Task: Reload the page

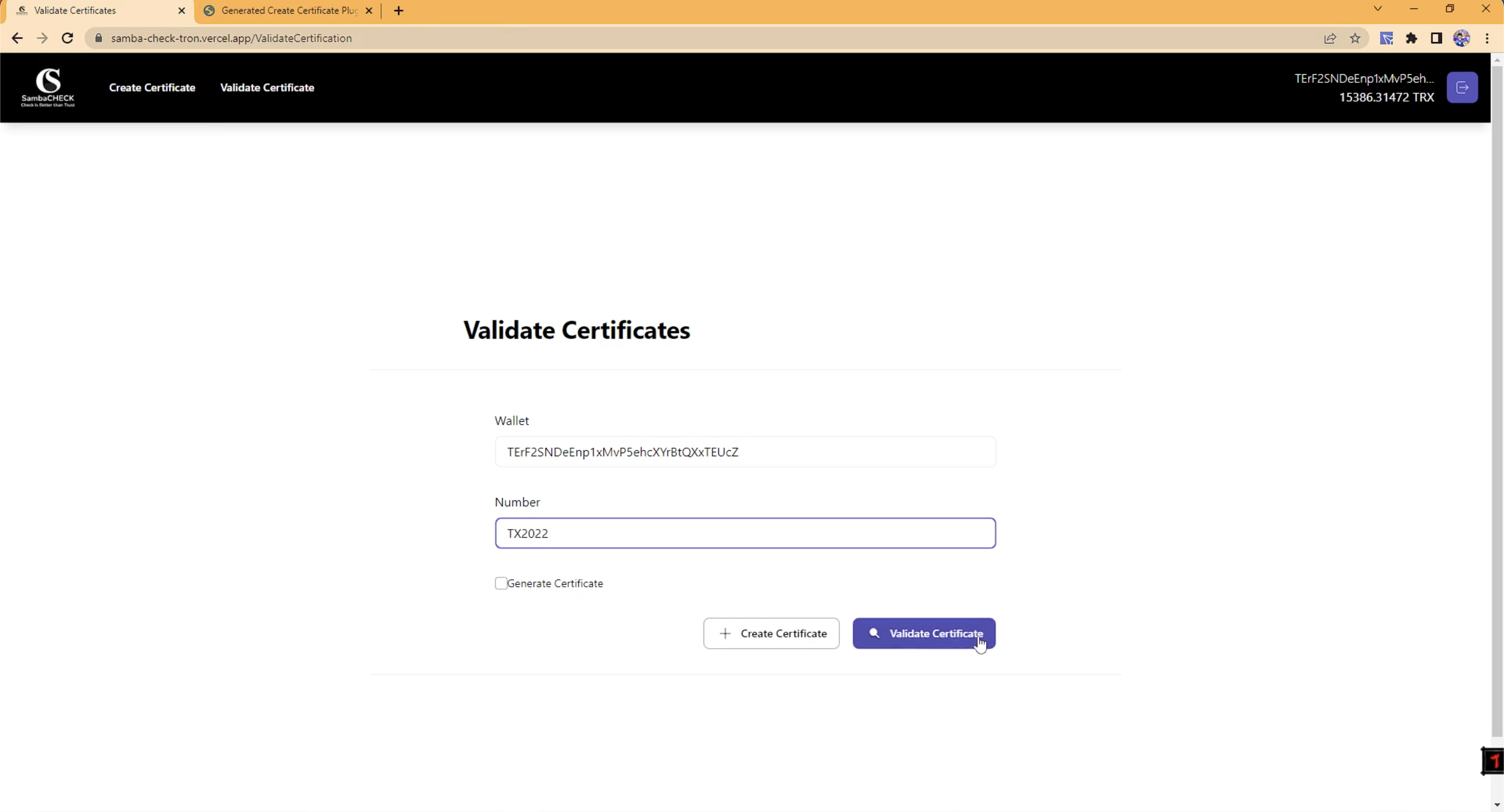Action: [x=68, y=38]
